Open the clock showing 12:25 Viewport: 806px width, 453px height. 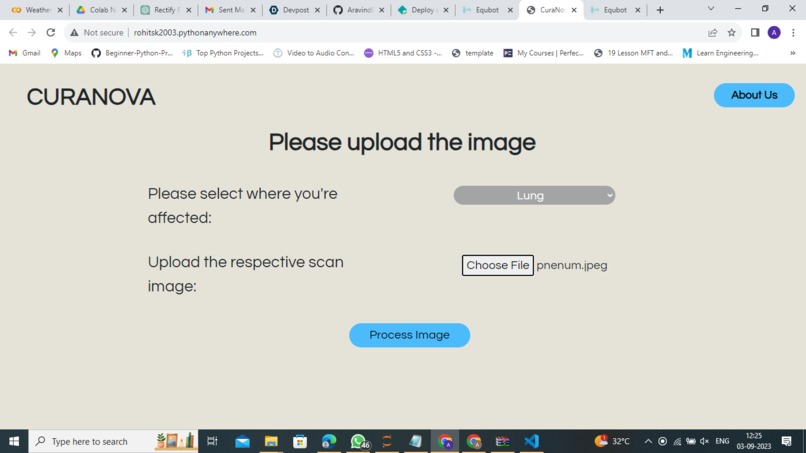coord(754,441)
